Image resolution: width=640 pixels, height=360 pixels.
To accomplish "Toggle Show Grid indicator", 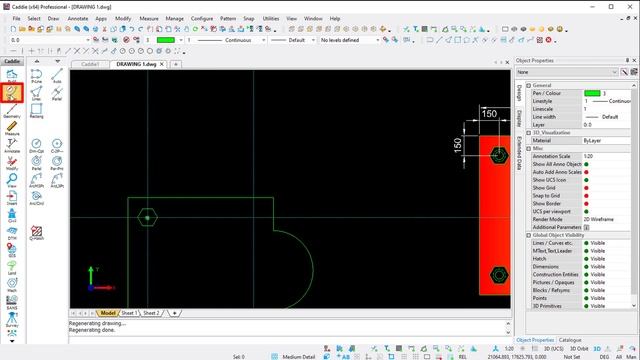I will (x=586, y=188).
